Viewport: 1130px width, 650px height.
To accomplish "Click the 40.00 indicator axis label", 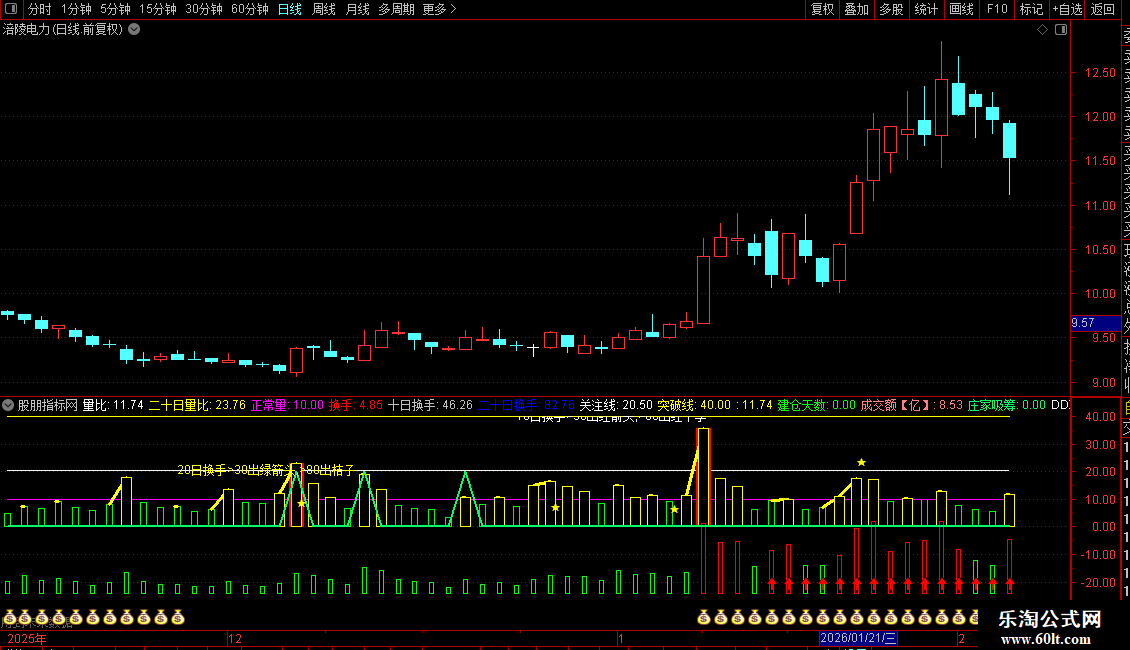I will click(x=1100, y=417).
